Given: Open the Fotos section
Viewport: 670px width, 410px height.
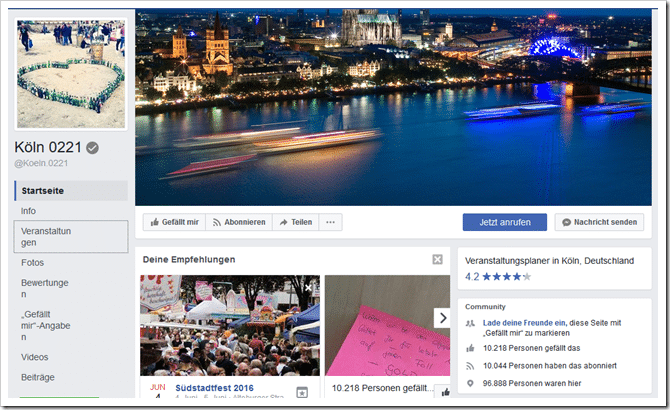Looking at the screenshot, I should [x=32, y=263].
